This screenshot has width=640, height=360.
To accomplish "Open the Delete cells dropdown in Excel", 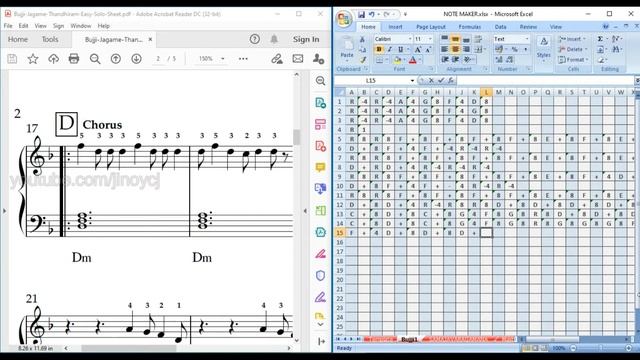I will [573, 49].
